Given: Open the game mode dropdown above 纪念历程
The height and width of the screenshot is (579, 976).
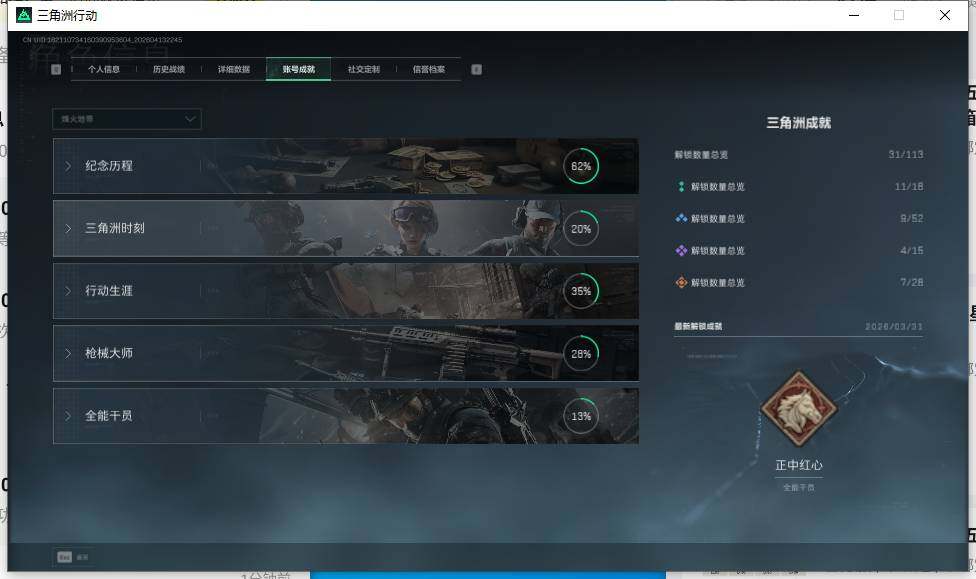Looking at the screenshot, I should pyautogui.click(x=127, y=119).
